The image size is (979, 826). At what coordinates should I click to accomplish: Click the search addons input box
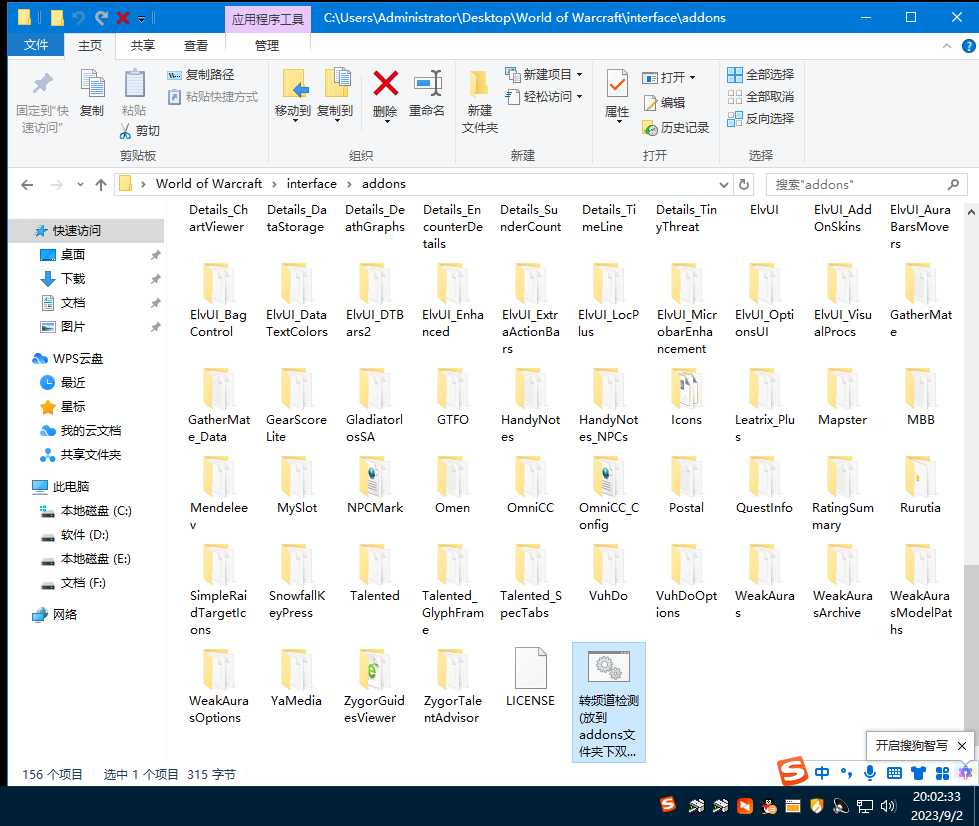tap(858, 184)
